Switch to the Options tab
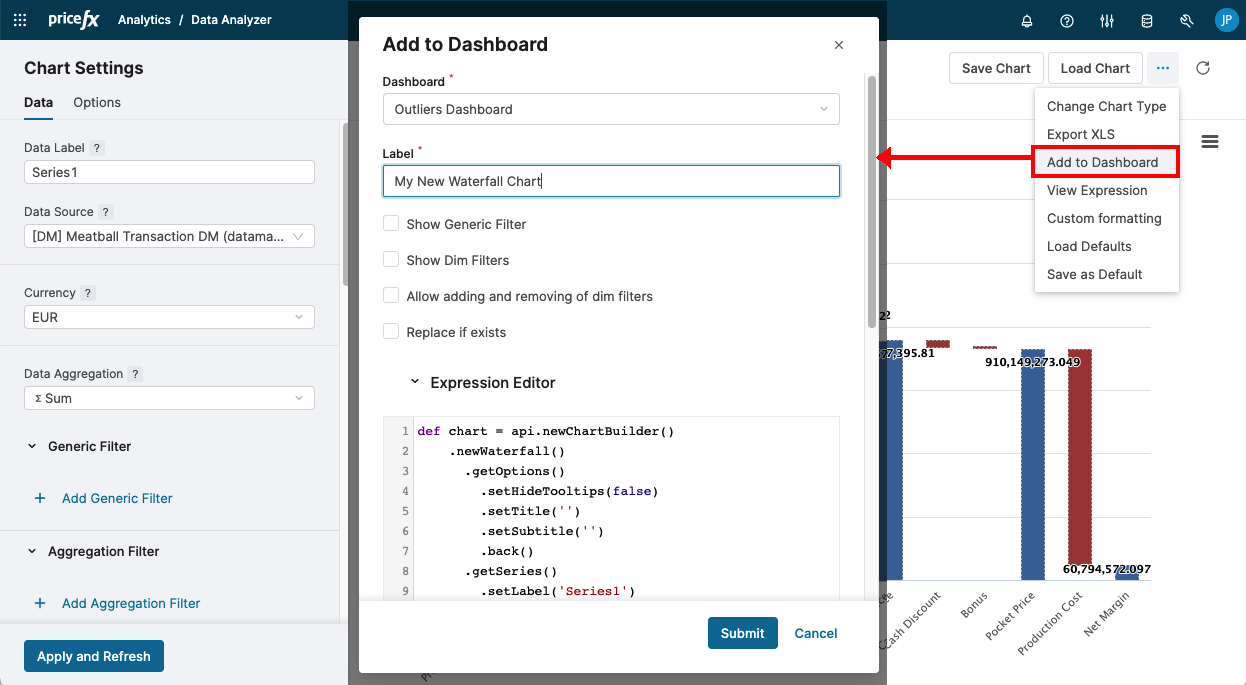Image resolution: width=1246 pixels, height=685 pixels. pyautogui.click(x=97, y=102)
